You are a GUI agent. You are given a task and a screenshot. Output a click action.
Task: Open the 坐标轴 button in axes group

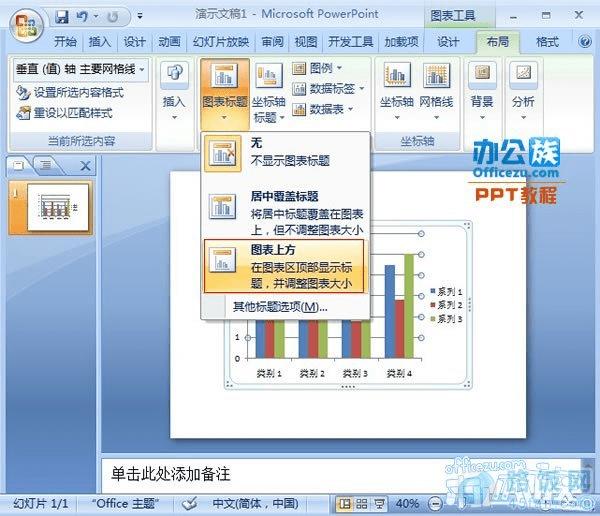tap(397, 91)
